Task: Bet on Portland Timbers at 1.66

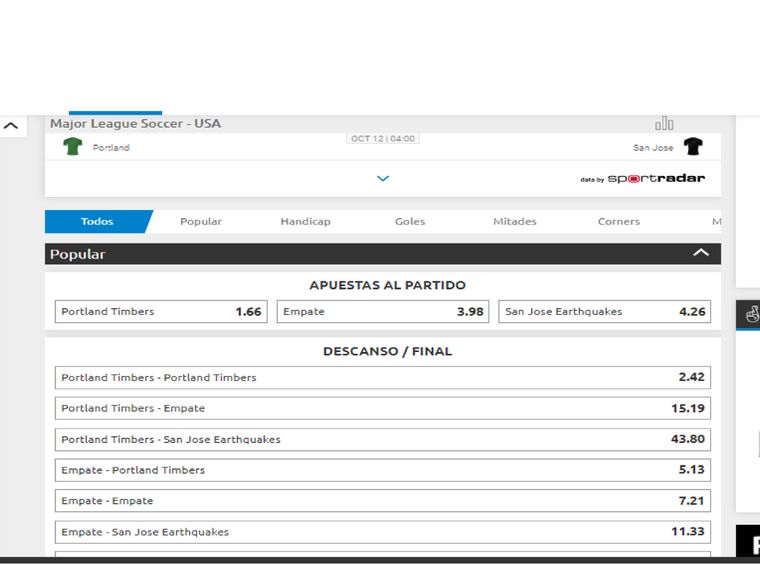Action: click(x=161, y=312)
